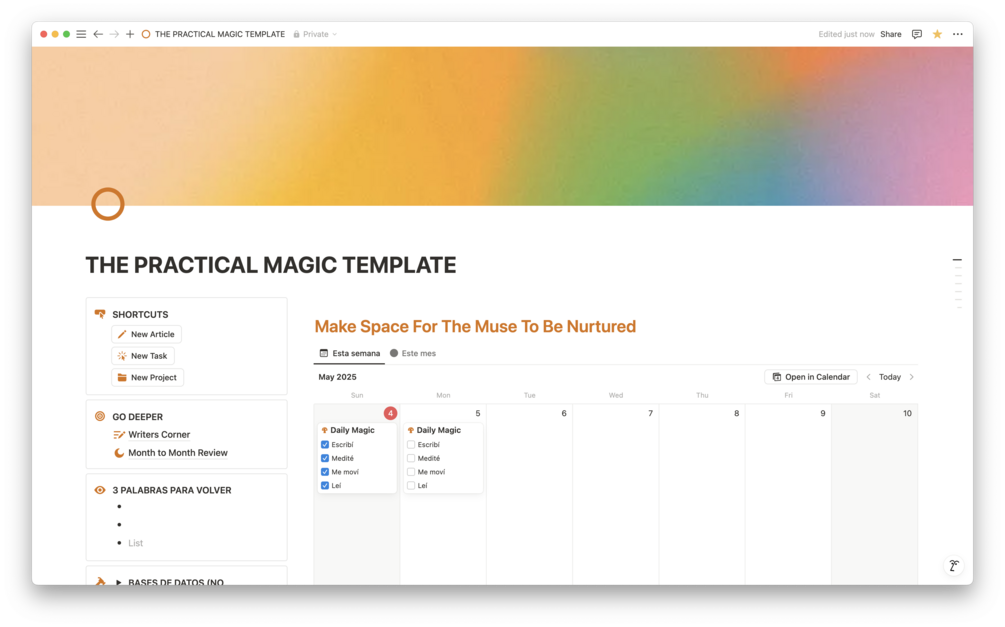Check Medité on Monday's Daily Magic
Image resolution: width=1005 pixels, height=627 pixels.
pos(411,458)
